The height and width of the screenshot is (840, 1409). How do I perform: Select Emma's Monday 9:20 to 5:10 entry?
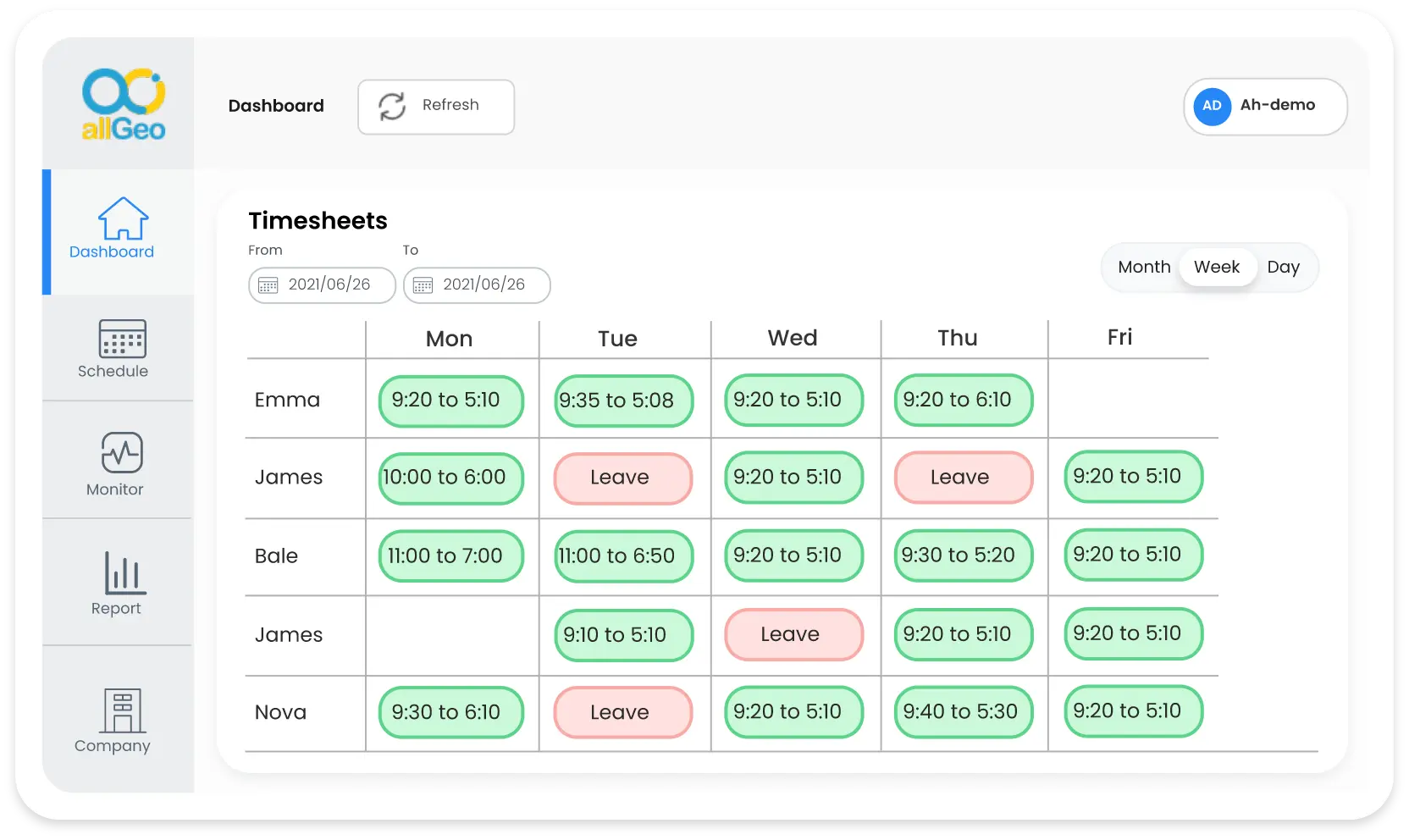pos(450,401)
